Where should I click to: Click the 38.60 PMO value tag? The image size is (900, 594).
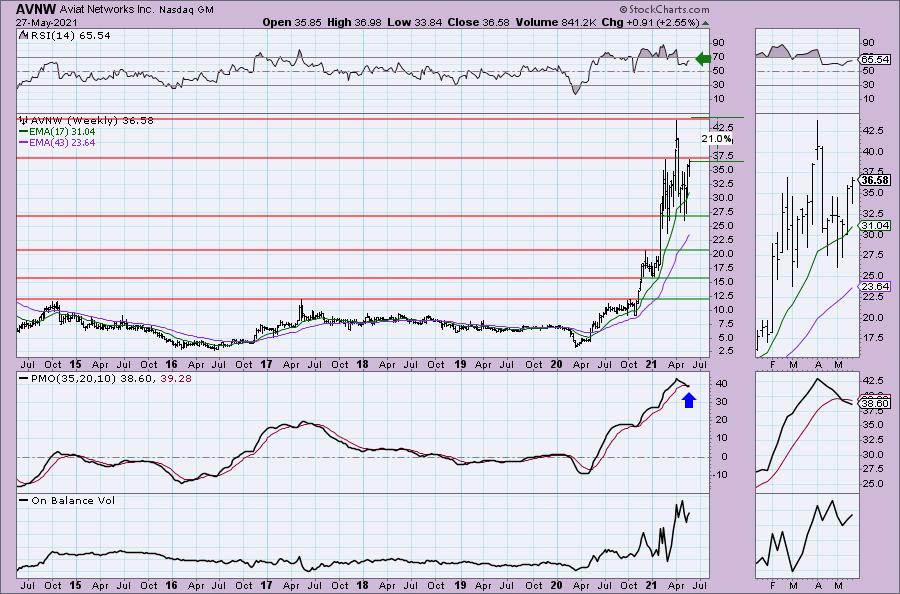pyautogui.click(x=875, y=404)
